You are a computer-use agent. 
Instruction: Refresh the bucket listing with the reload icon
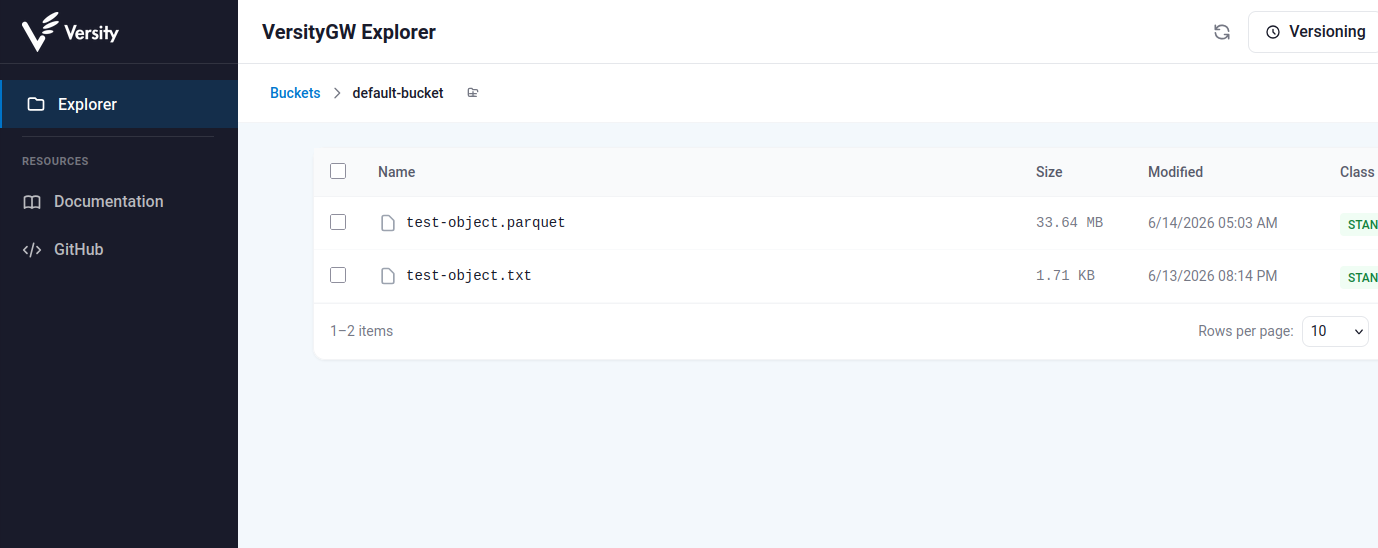(1221, 32)
